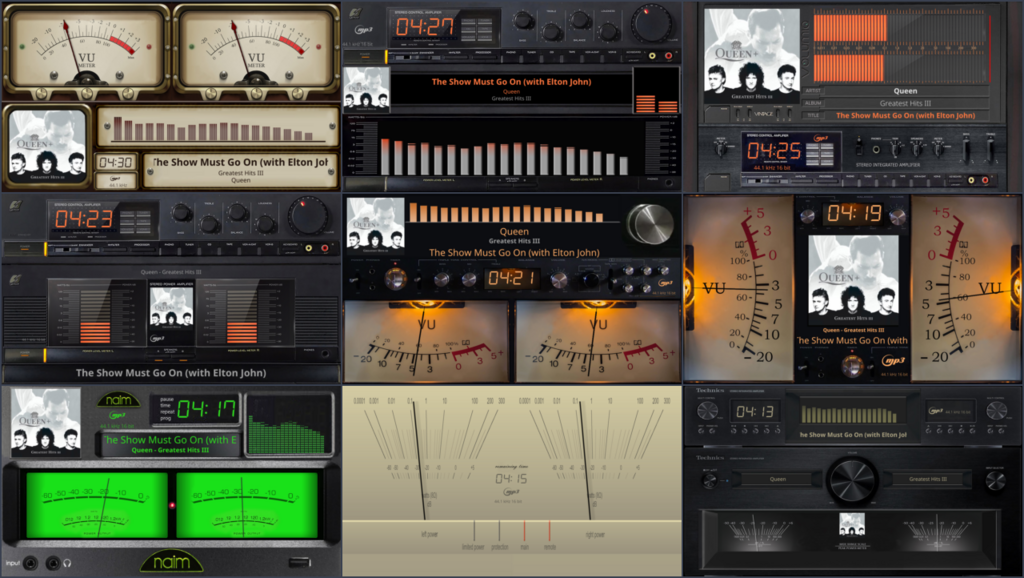Click the bass knob in 04:27 skin
The height and width of the screenshot is (578, 1024).
[x=522, y=21]
